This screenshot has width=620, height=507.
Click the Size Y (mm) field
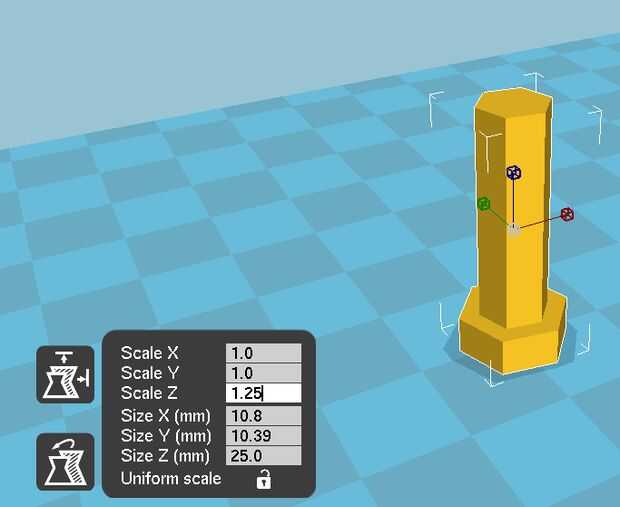[263, 435]
